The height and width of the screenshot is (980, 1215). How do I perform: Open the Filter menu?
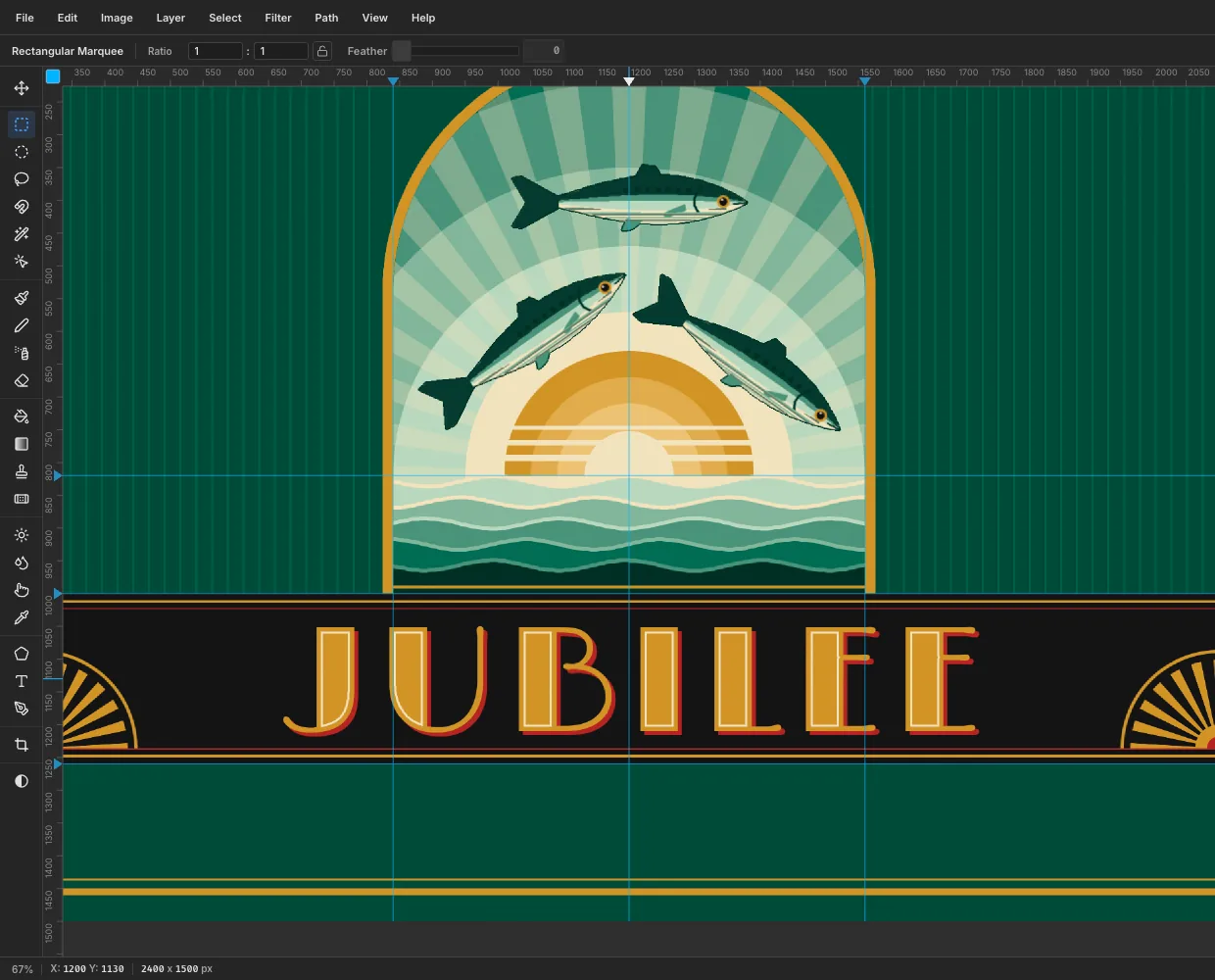point(278,18)
